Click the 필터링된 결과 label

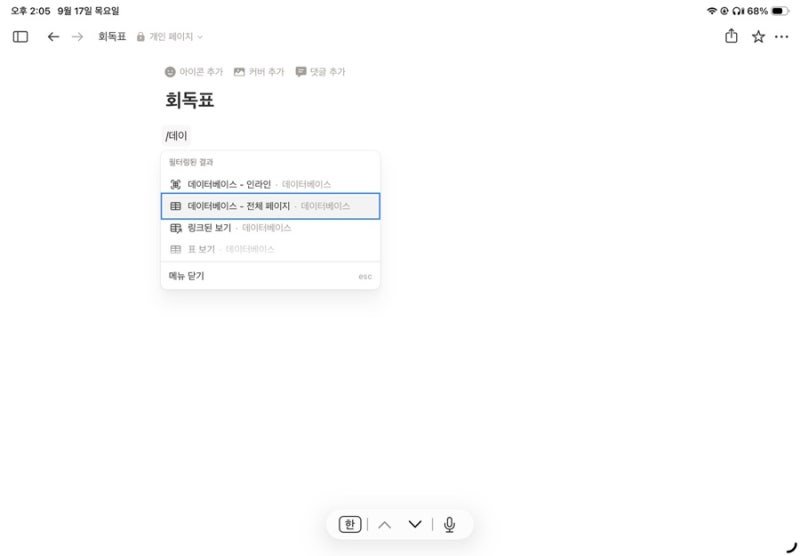(191, 162)
